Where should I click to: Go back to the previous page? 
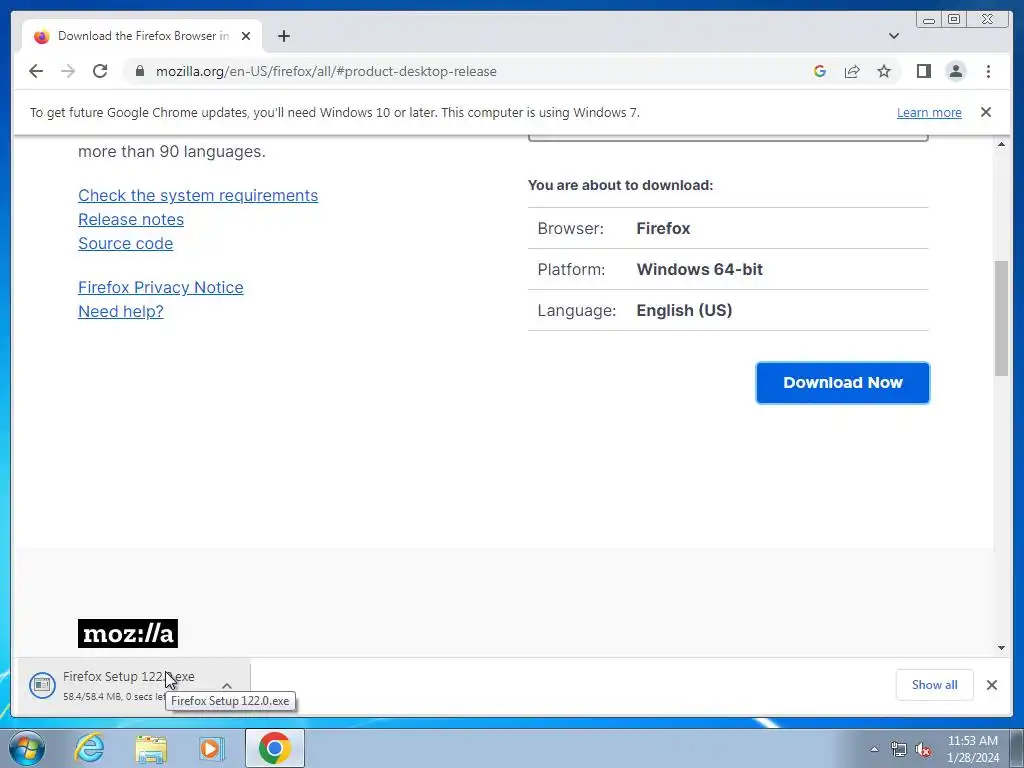pyautogui.click(x=36, y=71)
